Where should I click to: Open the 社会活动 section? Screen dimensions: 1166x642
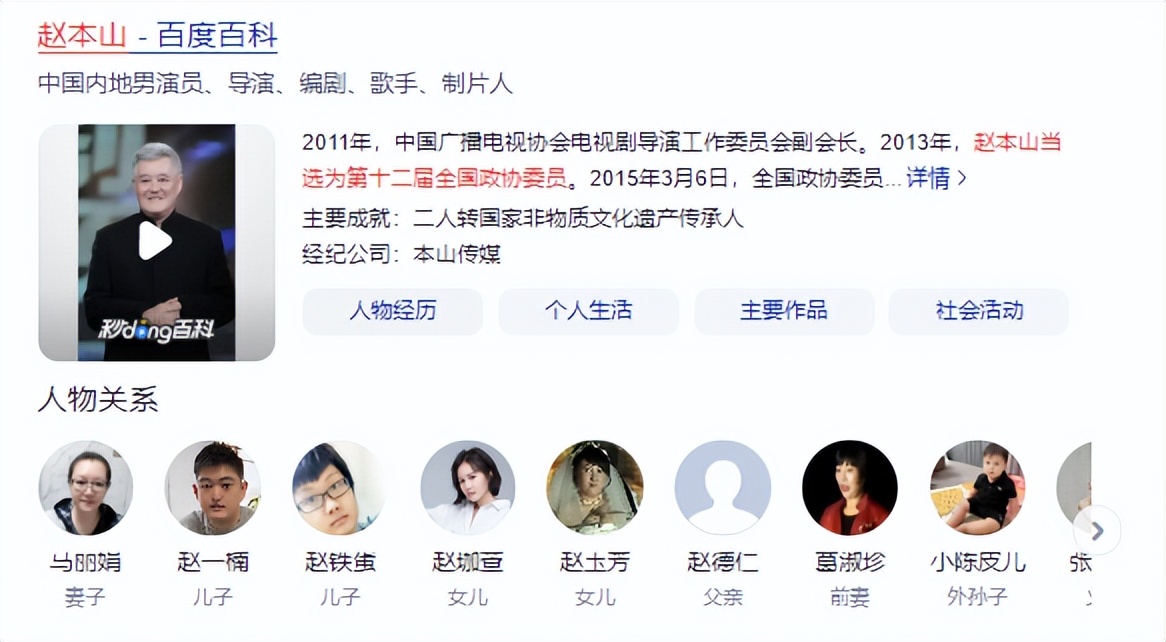979,311
